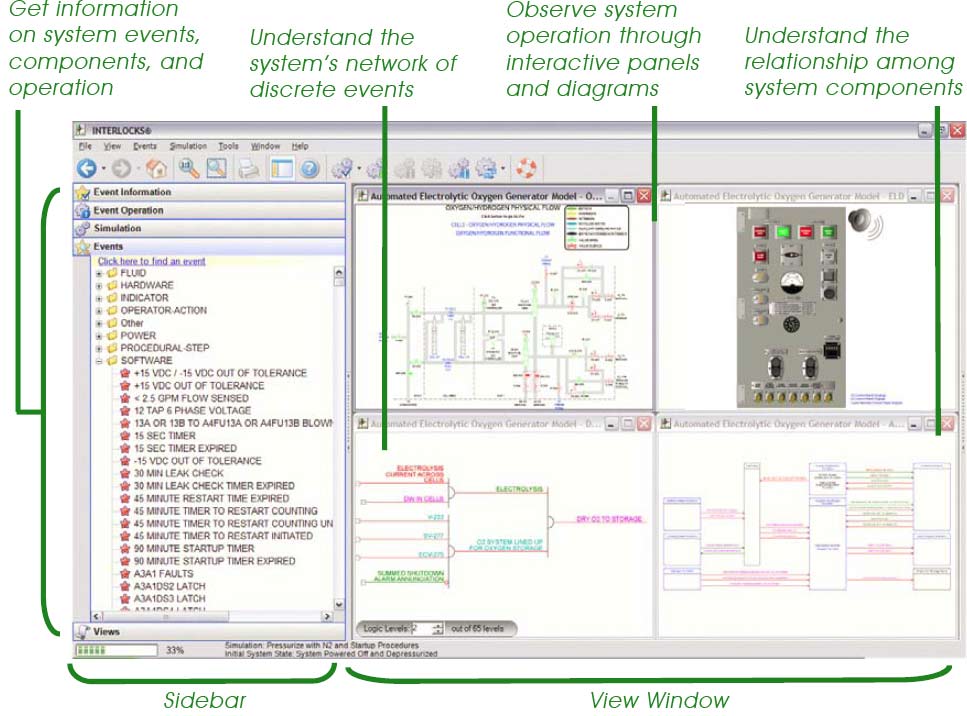Select '< 2.5 GPM FLOW SENSED' event
The image size is (967, 716).
(191, 398)
